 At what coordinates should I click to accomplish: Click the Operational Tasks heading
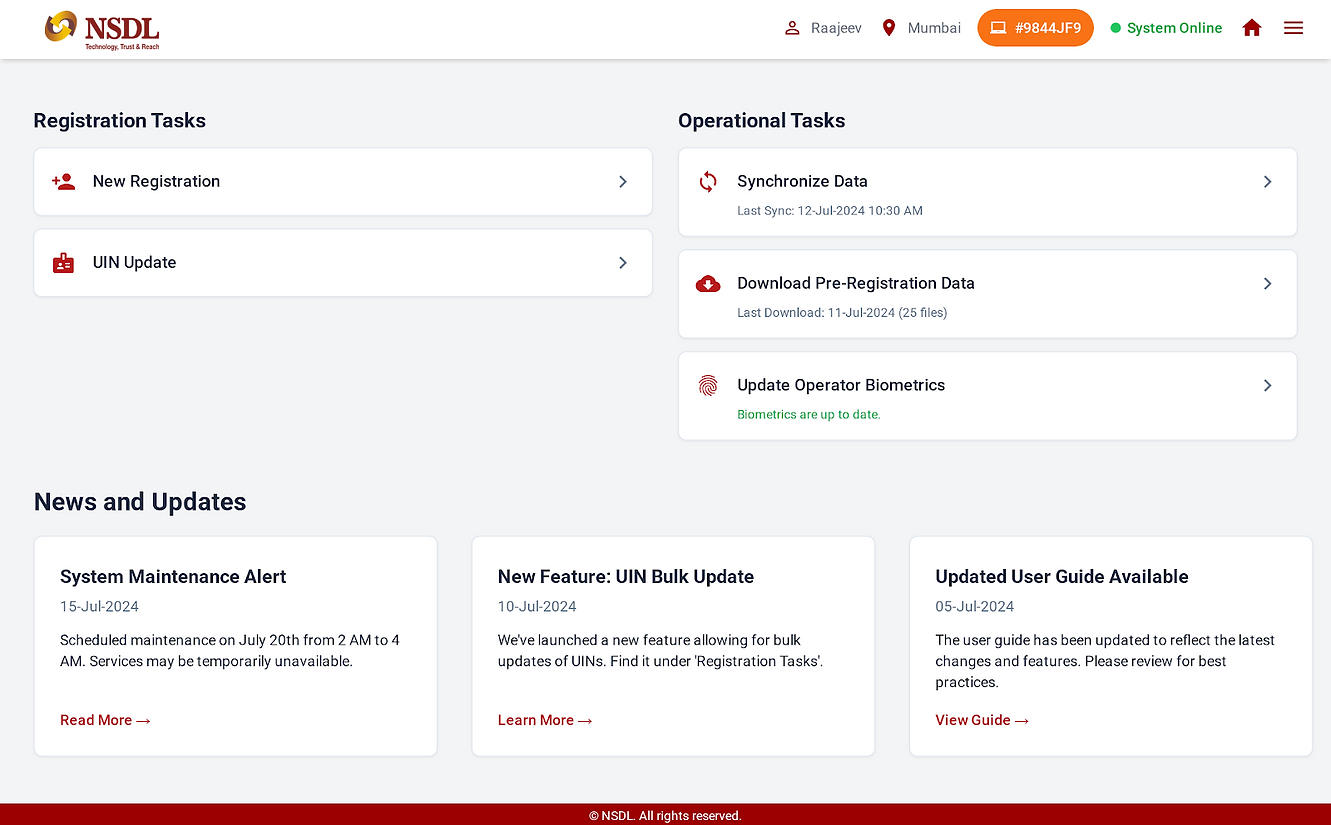(x=762, y=121)
